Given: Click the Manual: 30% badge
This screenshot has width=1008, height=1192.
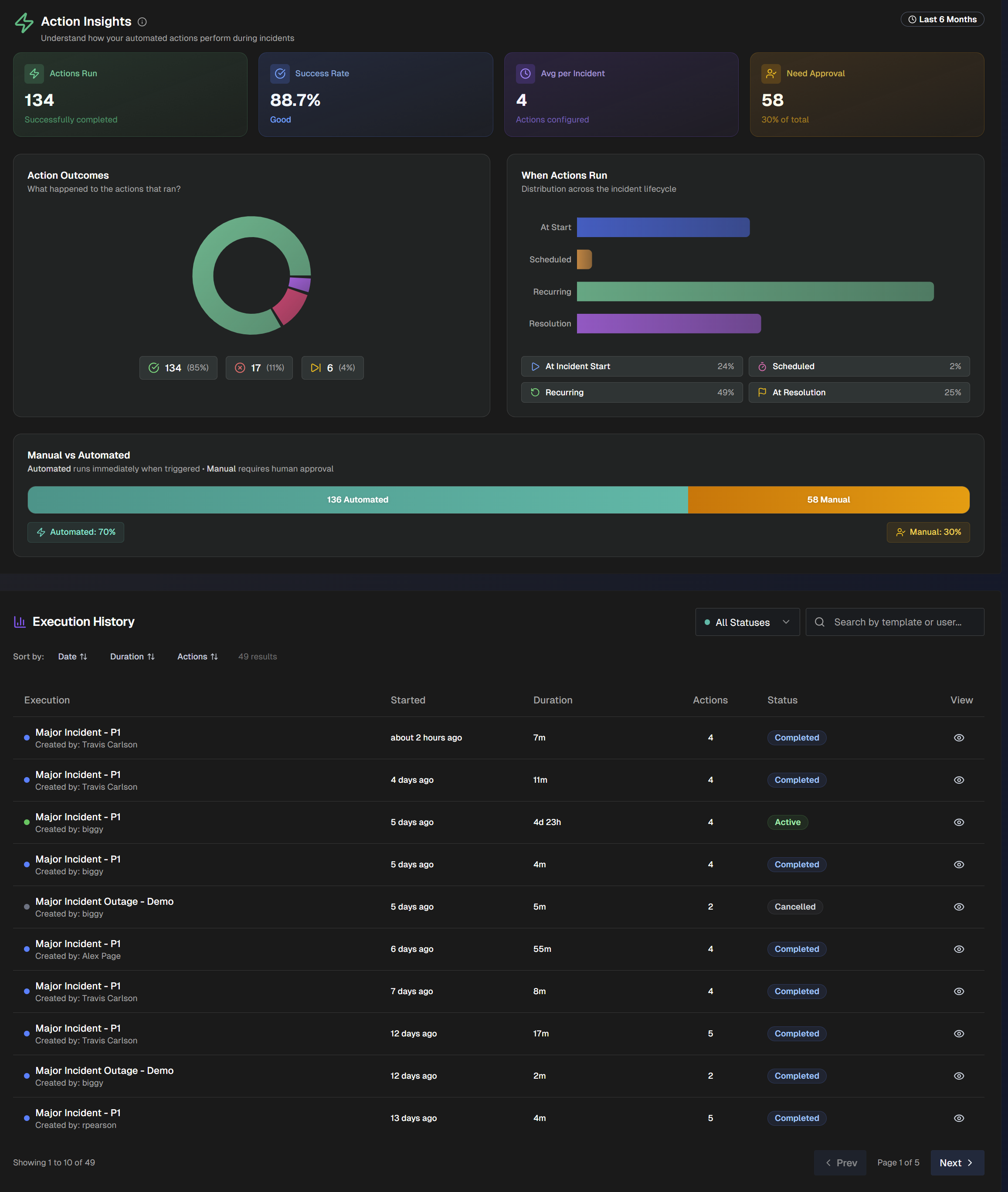Looking at the screenshot, I should point(928,532).
